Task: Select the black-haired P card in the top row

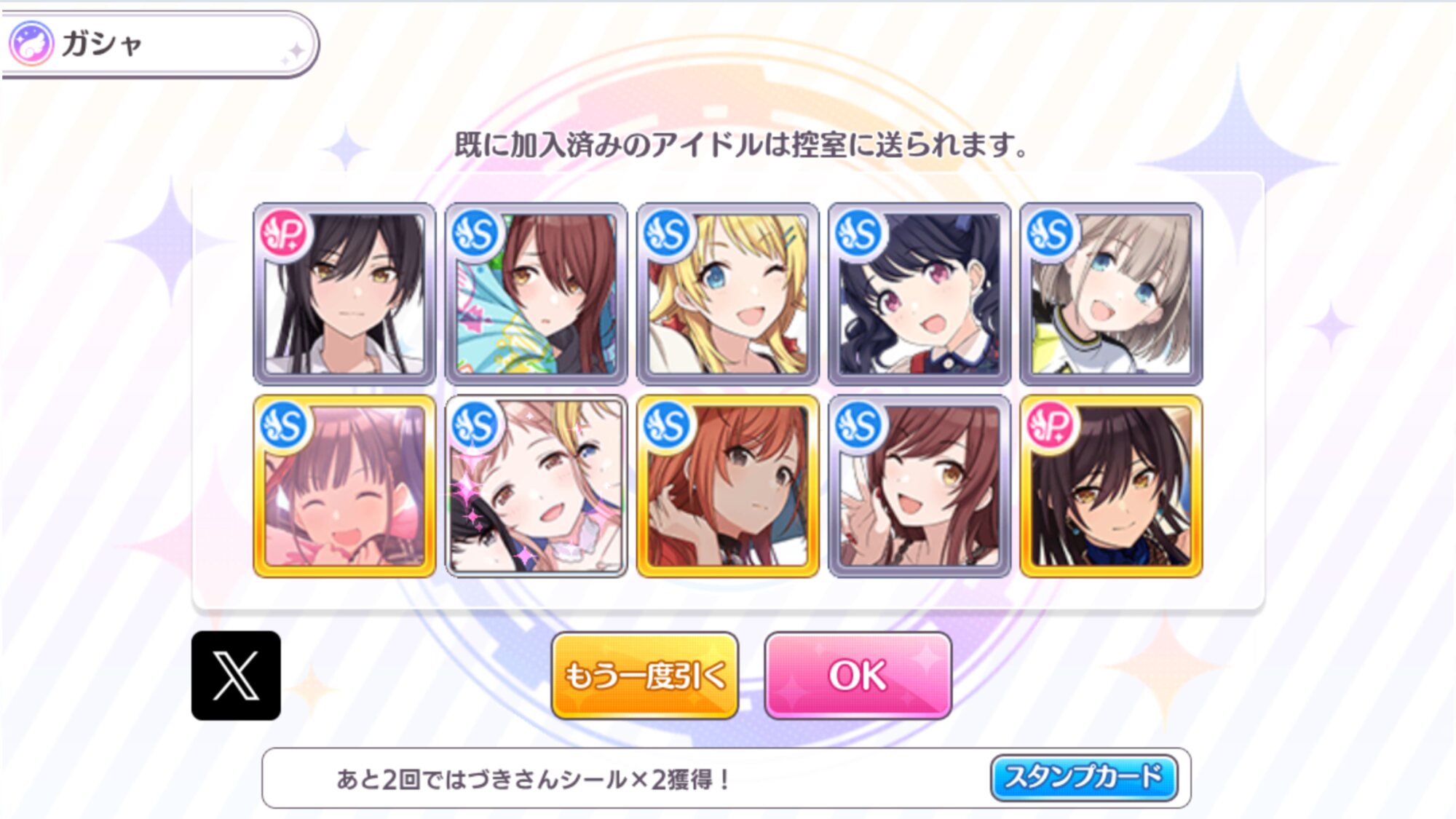Action: 344,294
